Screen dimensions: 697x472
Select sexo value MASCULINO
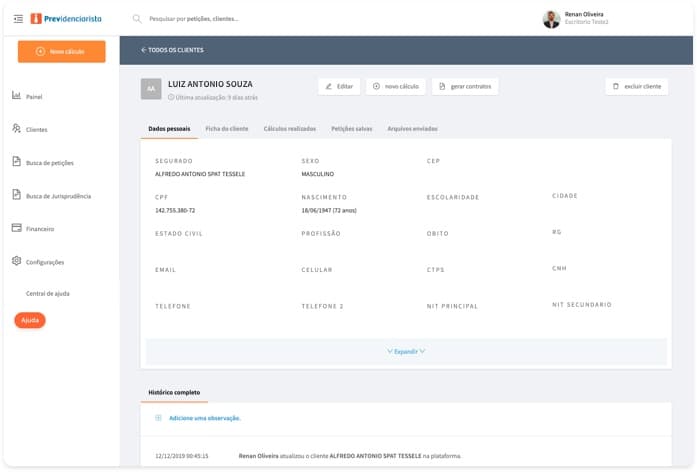coord(318,174)
